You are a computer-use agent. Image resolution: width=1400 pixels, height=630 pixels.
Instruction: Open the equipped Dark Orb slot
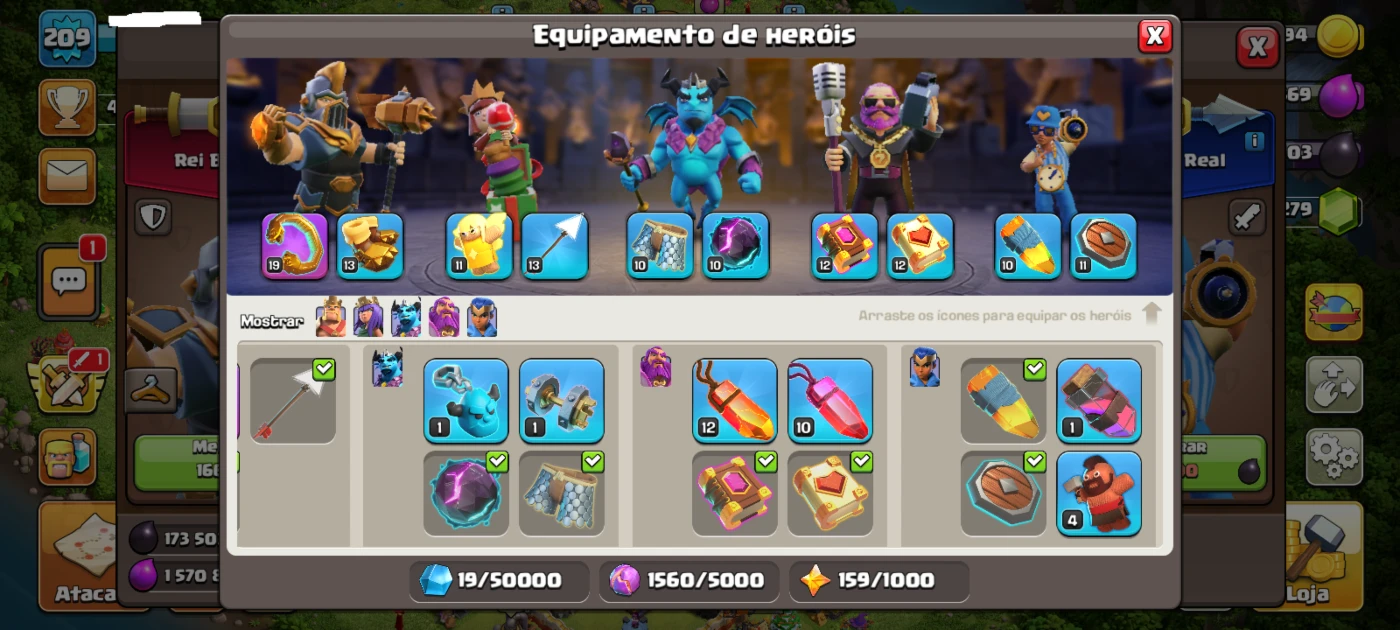click(x=736, y=245)
